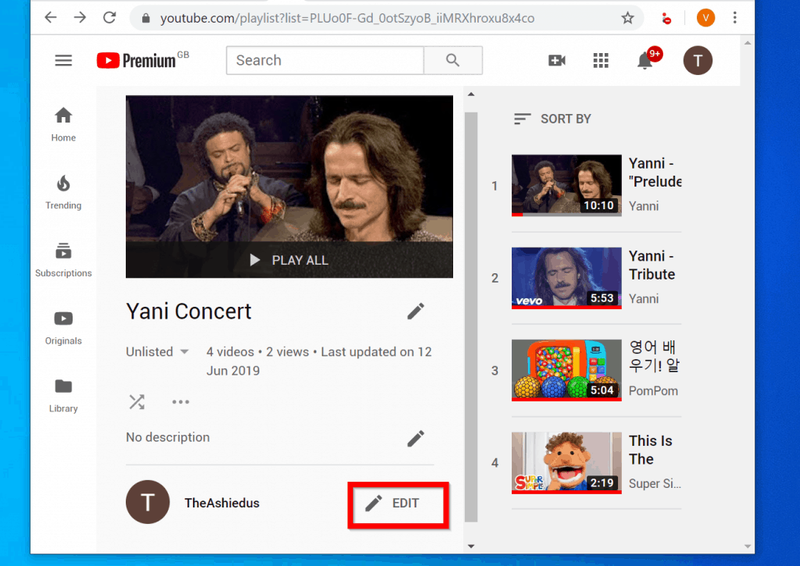Open the SORT BY menu
This screenshot has width=800, height=566.
(552, 119)
